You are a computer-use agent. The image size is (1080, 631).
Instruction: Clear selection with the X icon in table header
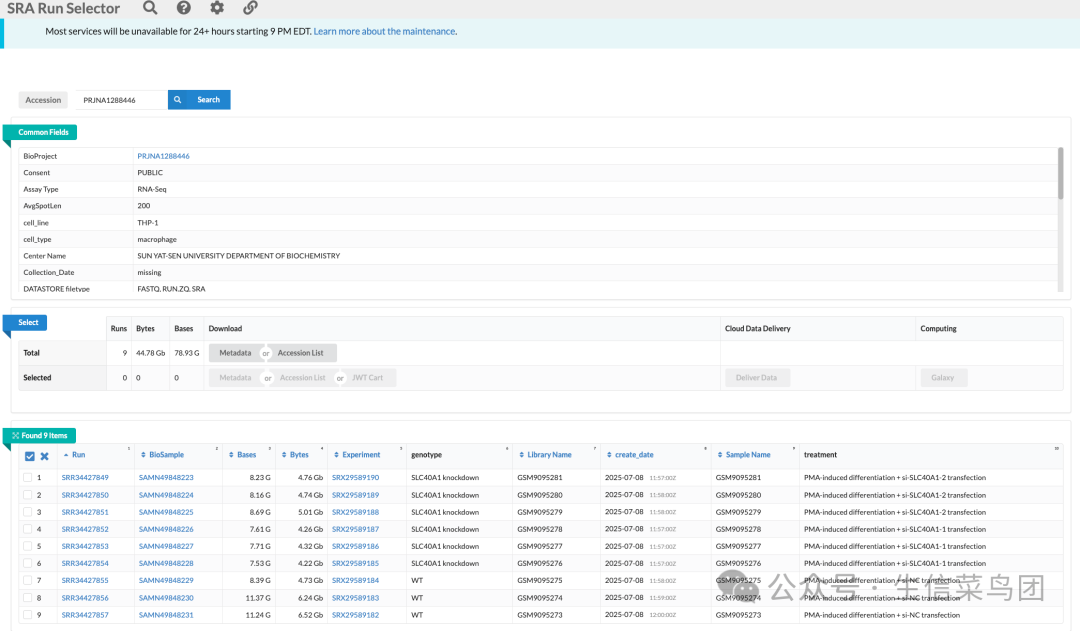[45, 456]
